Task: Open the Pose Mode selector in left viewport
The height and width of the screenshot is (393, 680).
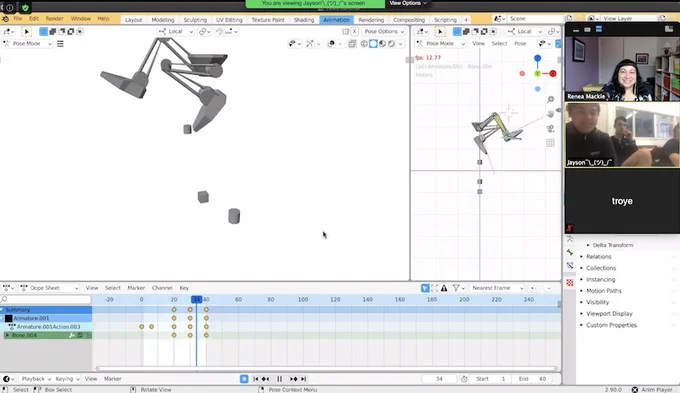Action: 27,44
